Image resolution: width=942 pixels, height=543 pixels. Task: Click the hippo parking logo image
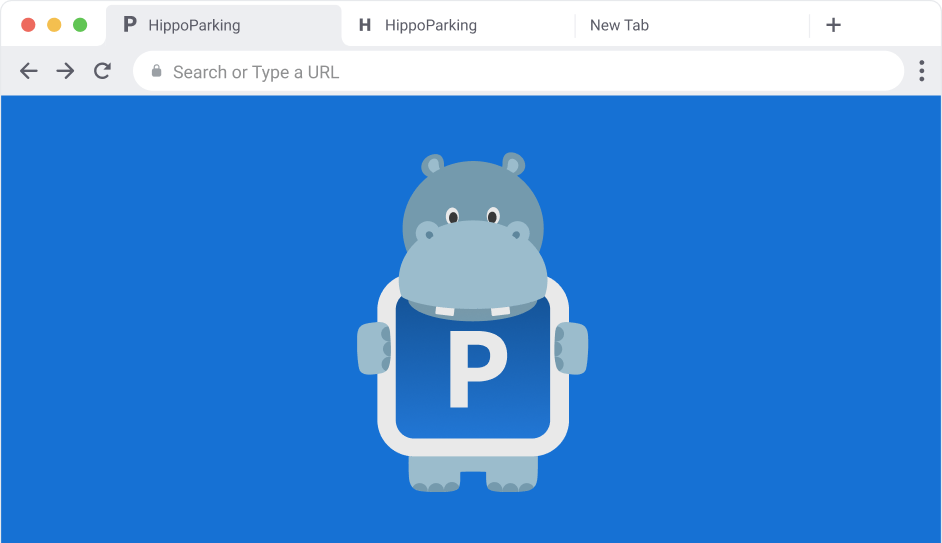coord(473,323)
